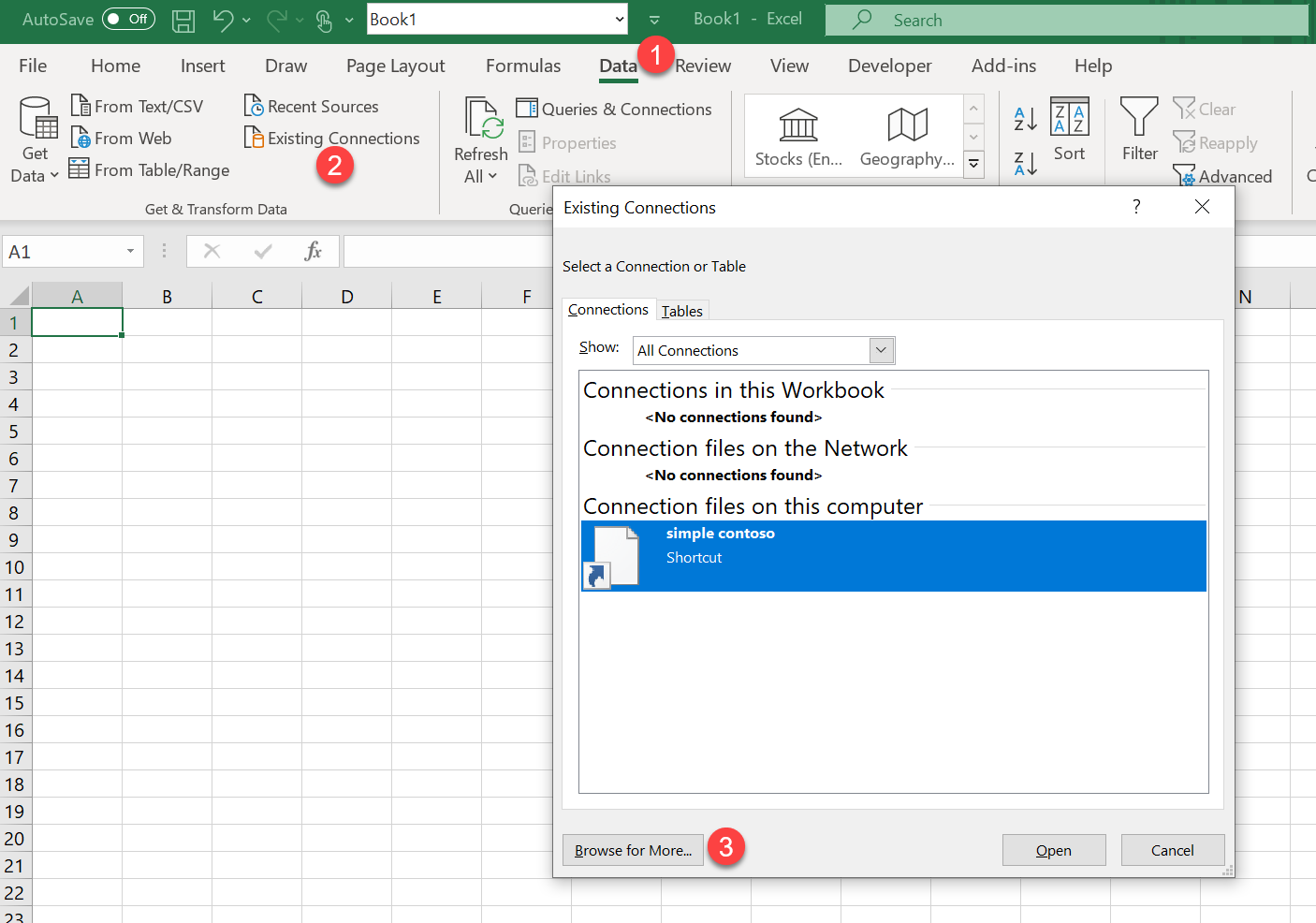
Task: Select the Stocks data type
Action: [798, 137]
